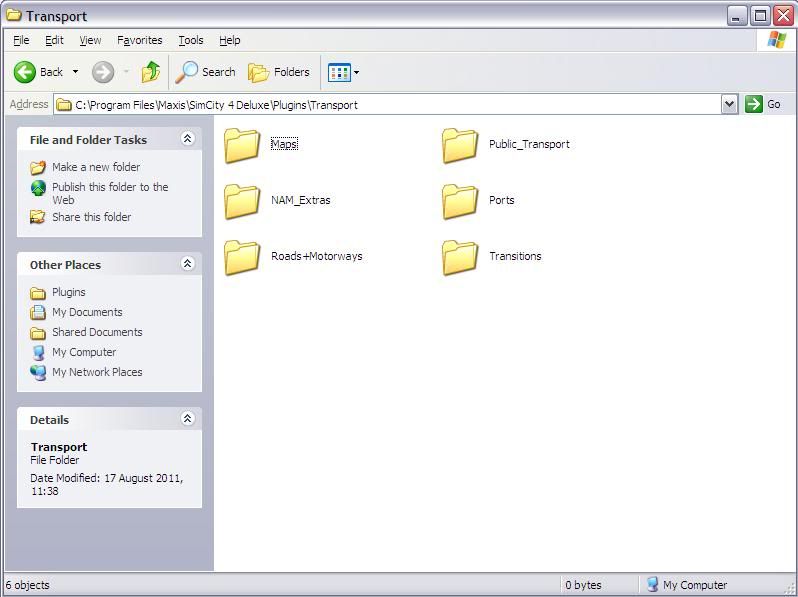Image resolution: width=798 pixels, height=597 pixels.
Task: Click the My Documents icon in sidebar
Action: coord(38,312)
